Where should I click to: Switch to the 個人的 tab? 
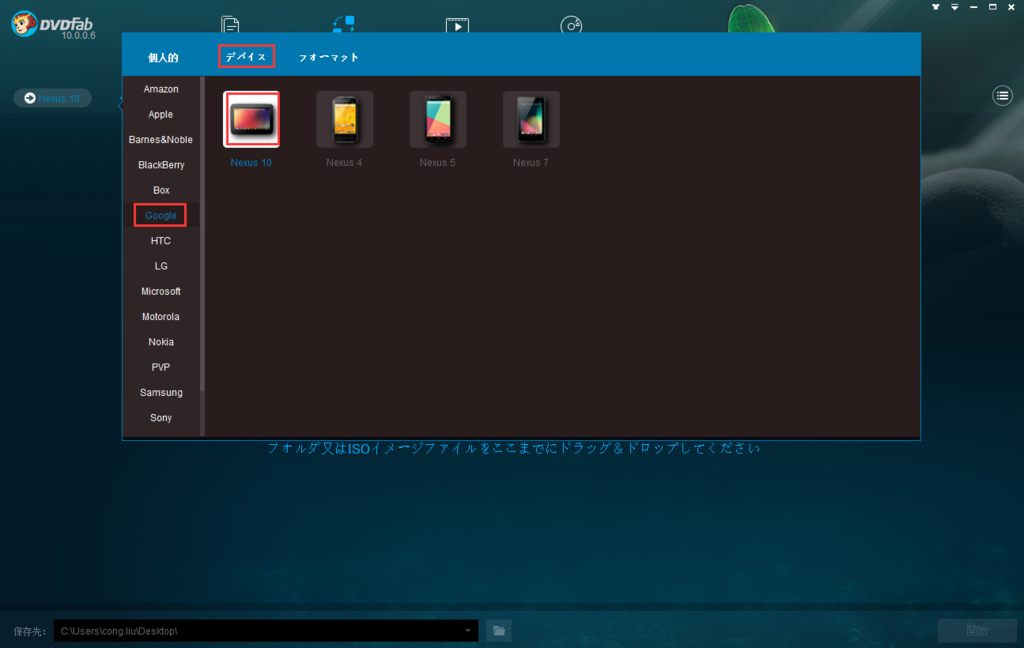(163, 57)
